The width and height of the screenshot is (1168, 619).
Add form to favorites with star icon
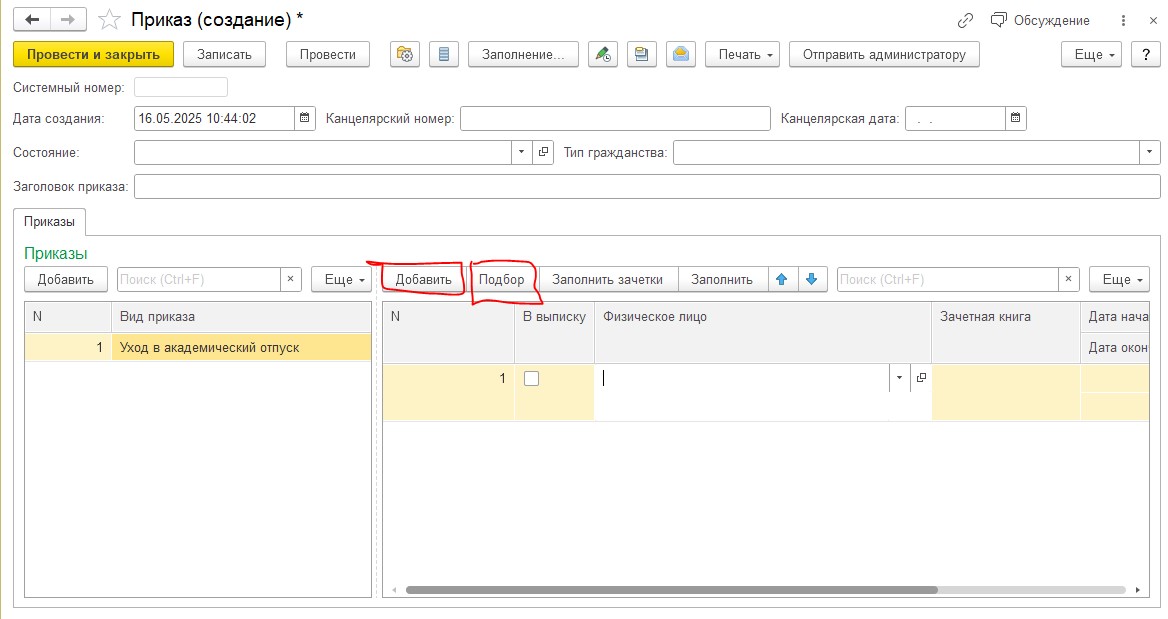tap(110, 19)
